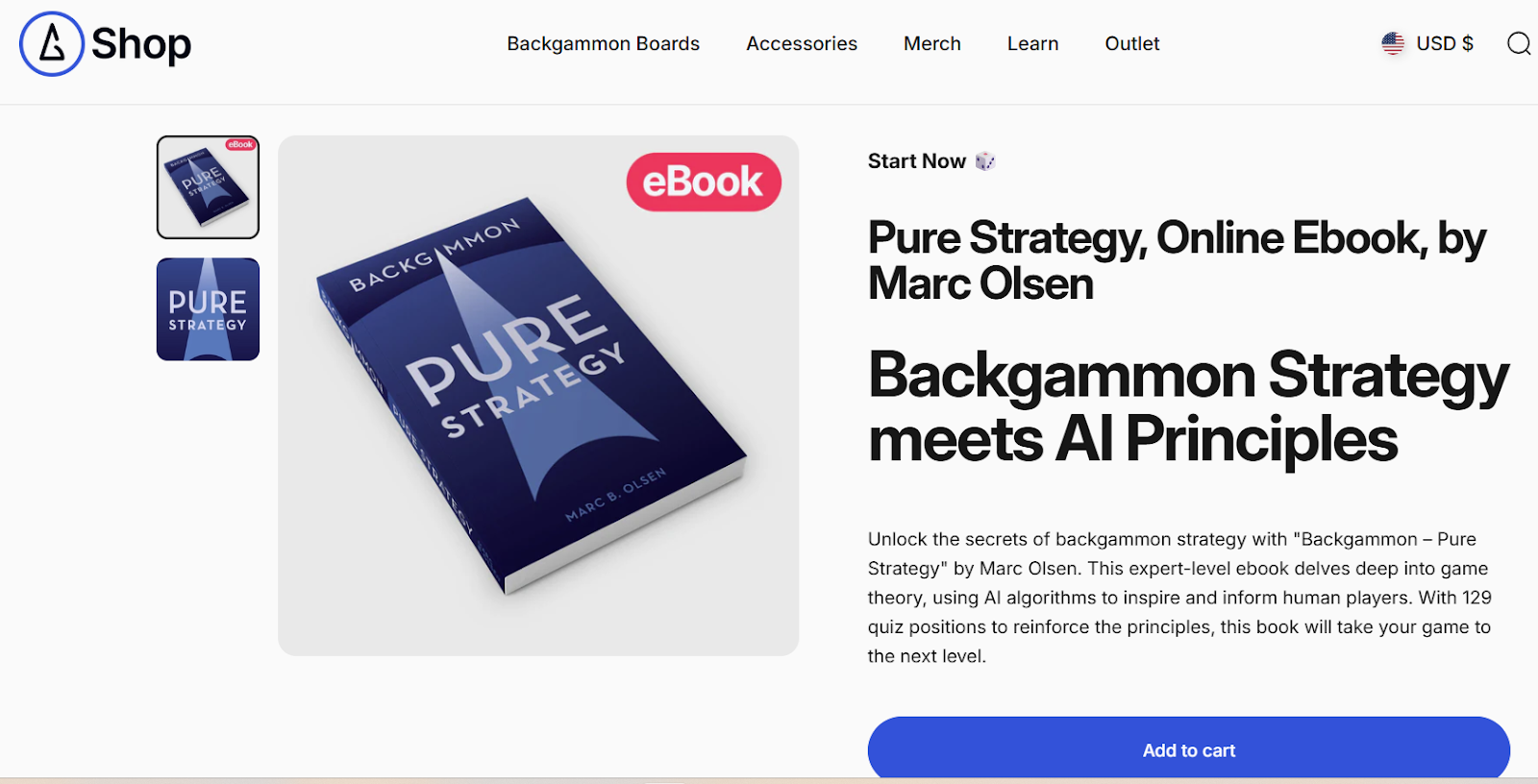Click the Start Now label

917,161
